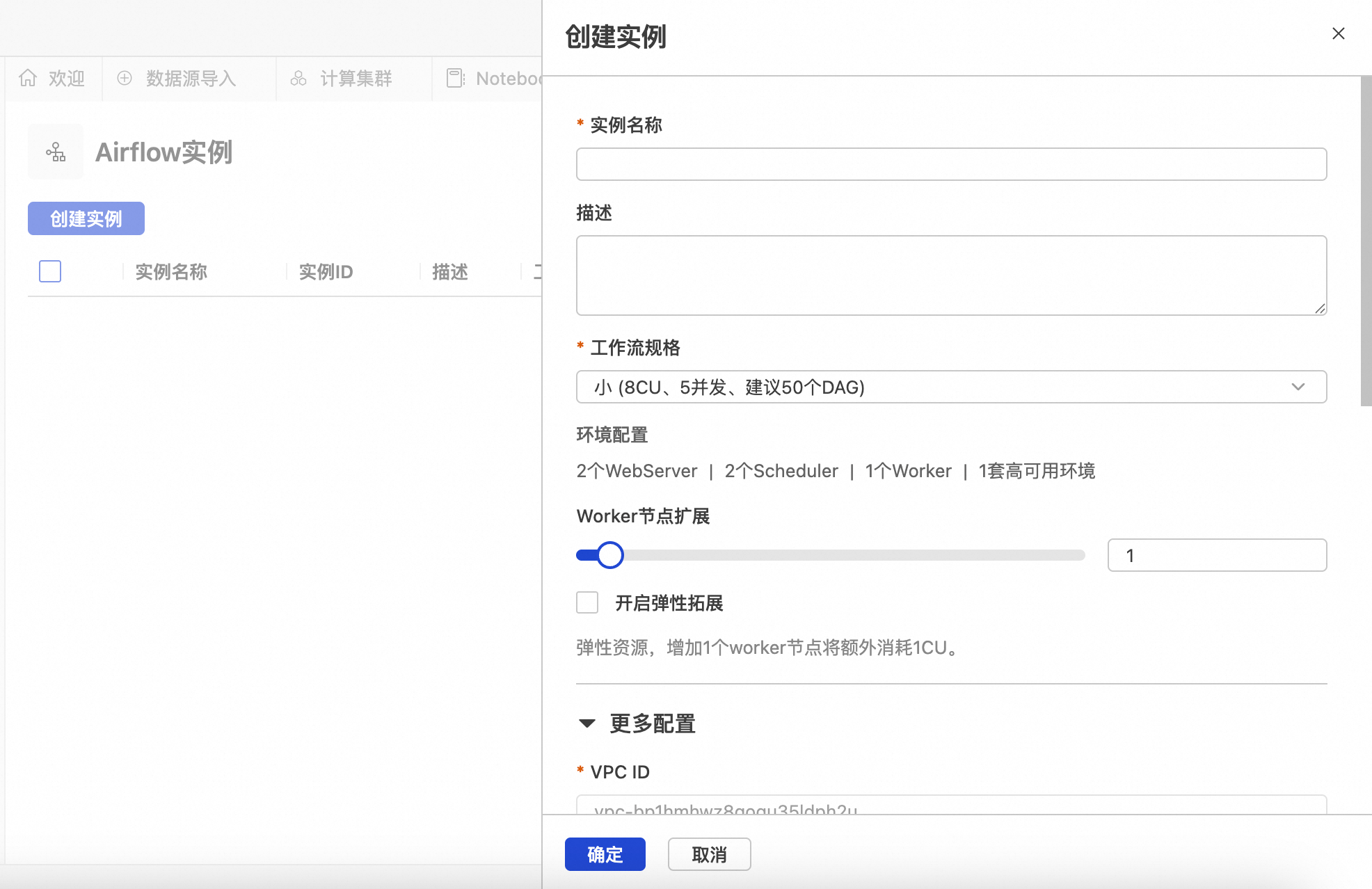Image resolution: width=1372 pixels, height=889 pixels.
Task: Click the 创建实例 button in background page
Action: [86, 218]
